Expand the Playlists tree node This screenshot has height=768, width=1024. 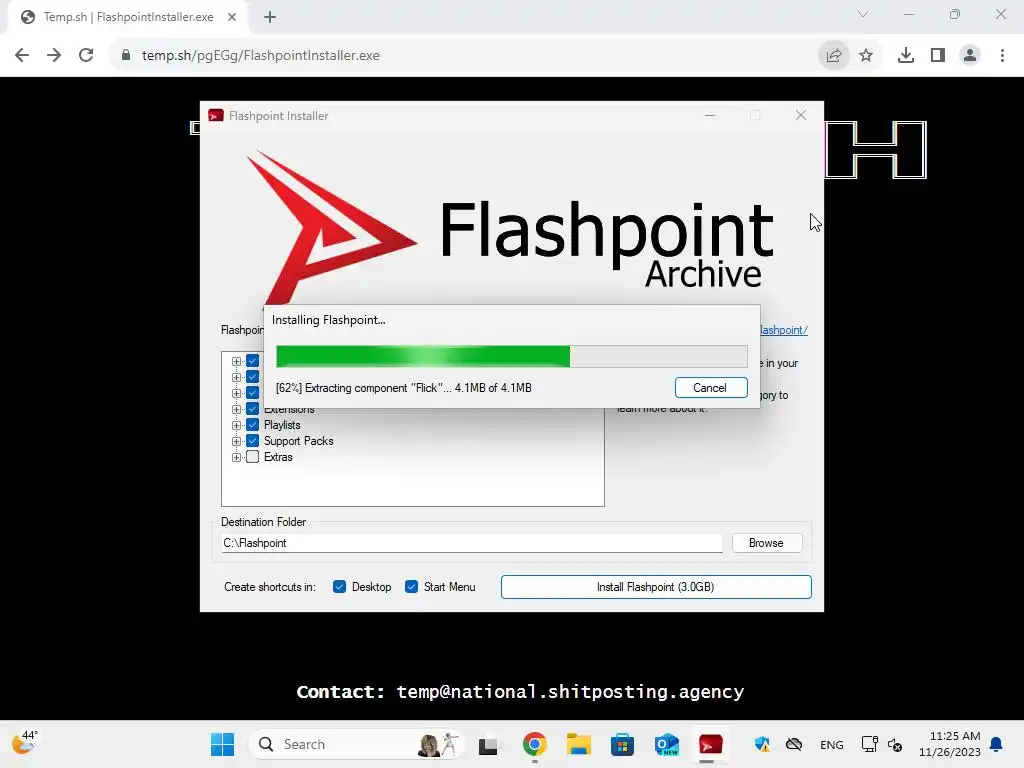pos(236,425)
